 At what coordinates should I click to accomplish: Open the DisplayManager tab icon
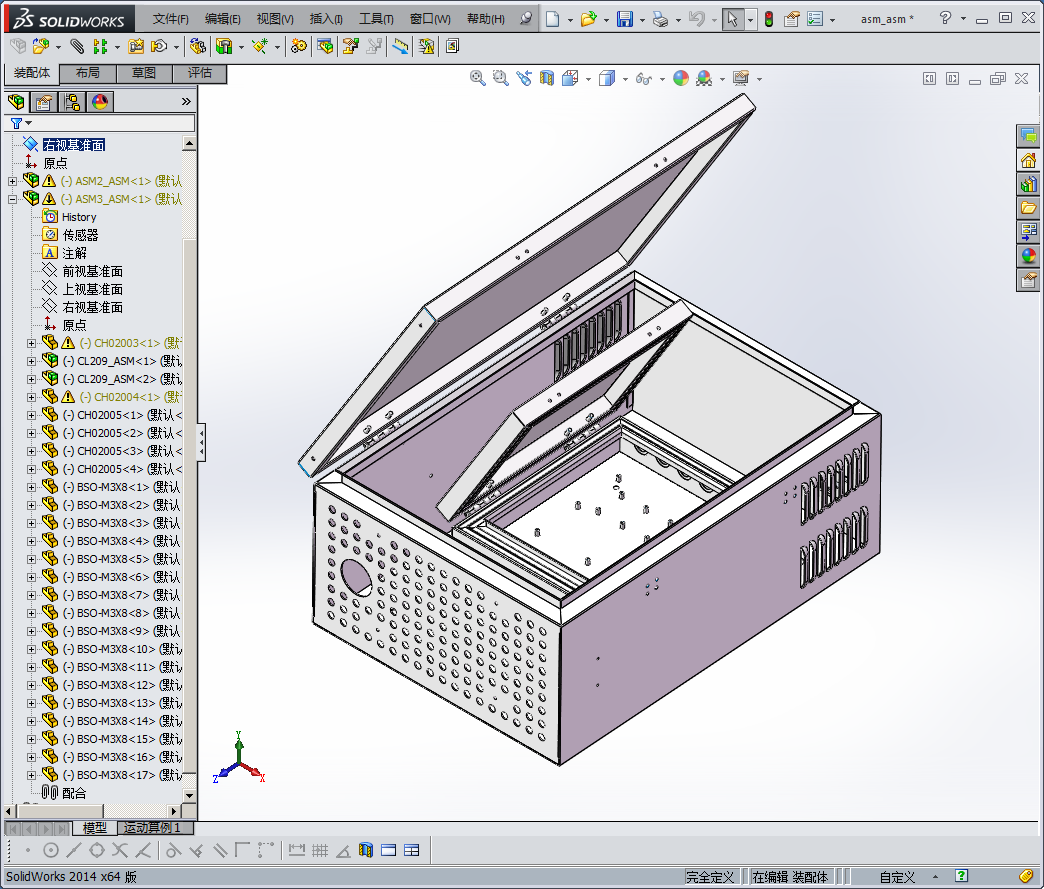[100, 102]
